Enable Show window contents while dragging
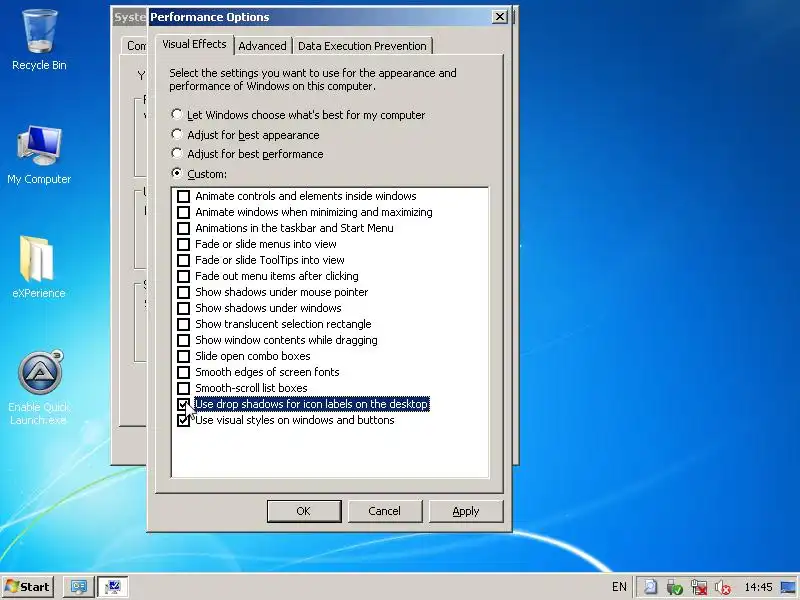 (x=183, y=340)
